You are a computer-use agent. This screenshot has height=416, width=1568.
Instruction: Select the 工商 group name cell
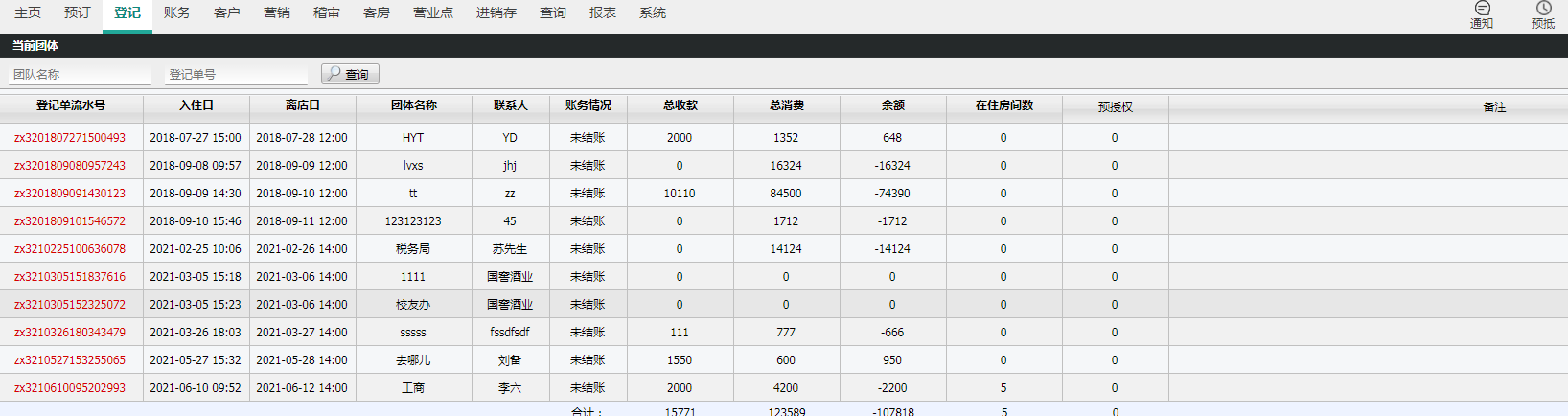pyautogui.click(x=413, y=388)
